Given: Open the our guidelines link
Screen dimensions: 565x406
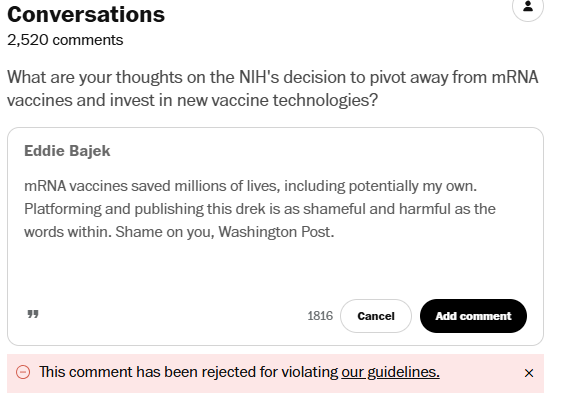Looking at the screenshot, I should click(x=390, y=372).
